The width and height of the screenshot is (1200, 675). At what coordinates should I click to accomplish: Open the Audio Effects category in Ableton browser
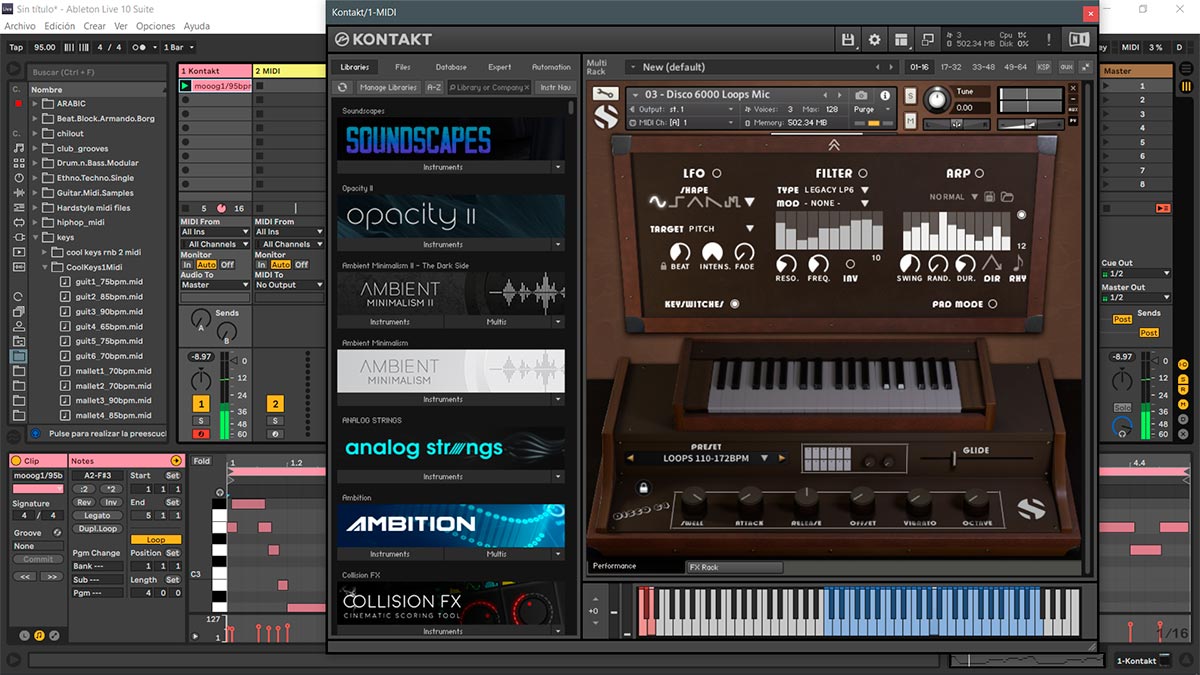click(x=19, y=193)
